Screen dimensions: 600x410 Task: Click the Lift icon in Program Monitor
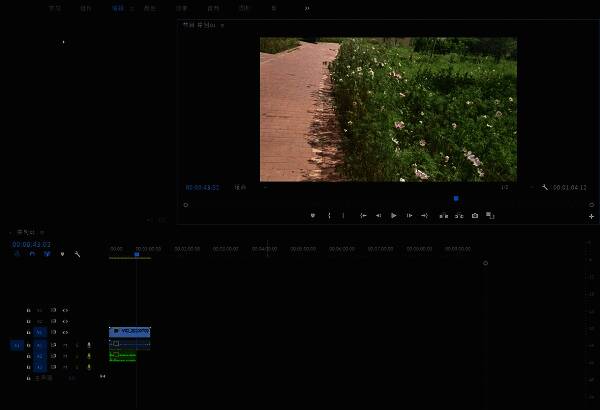point(441,215)
